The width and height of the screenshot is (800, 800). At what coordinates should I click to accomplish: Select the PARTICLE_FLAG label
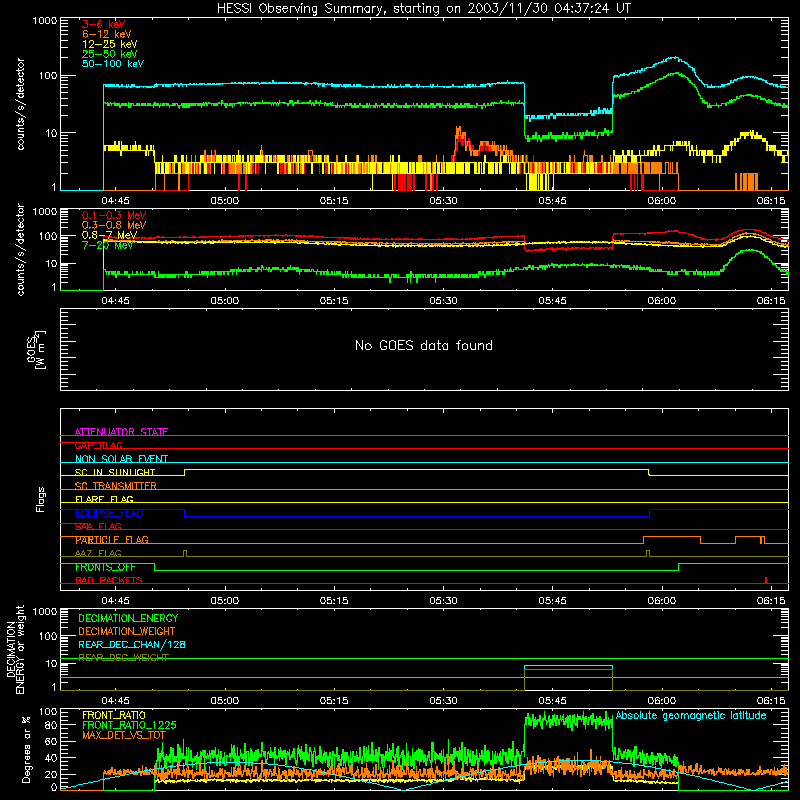112,540
